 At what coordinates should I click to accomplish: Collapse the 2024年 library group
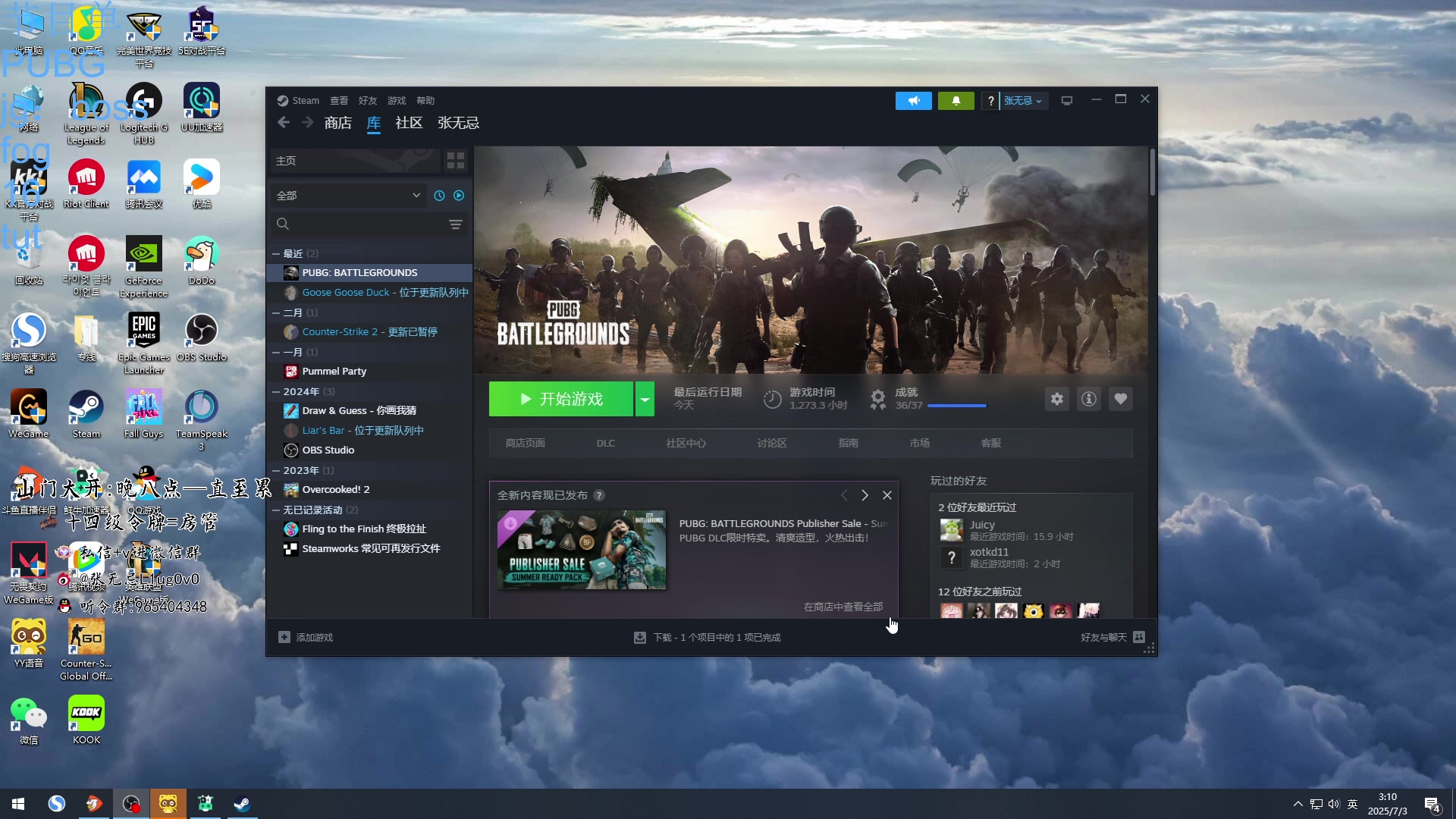[x=276, y=392]
